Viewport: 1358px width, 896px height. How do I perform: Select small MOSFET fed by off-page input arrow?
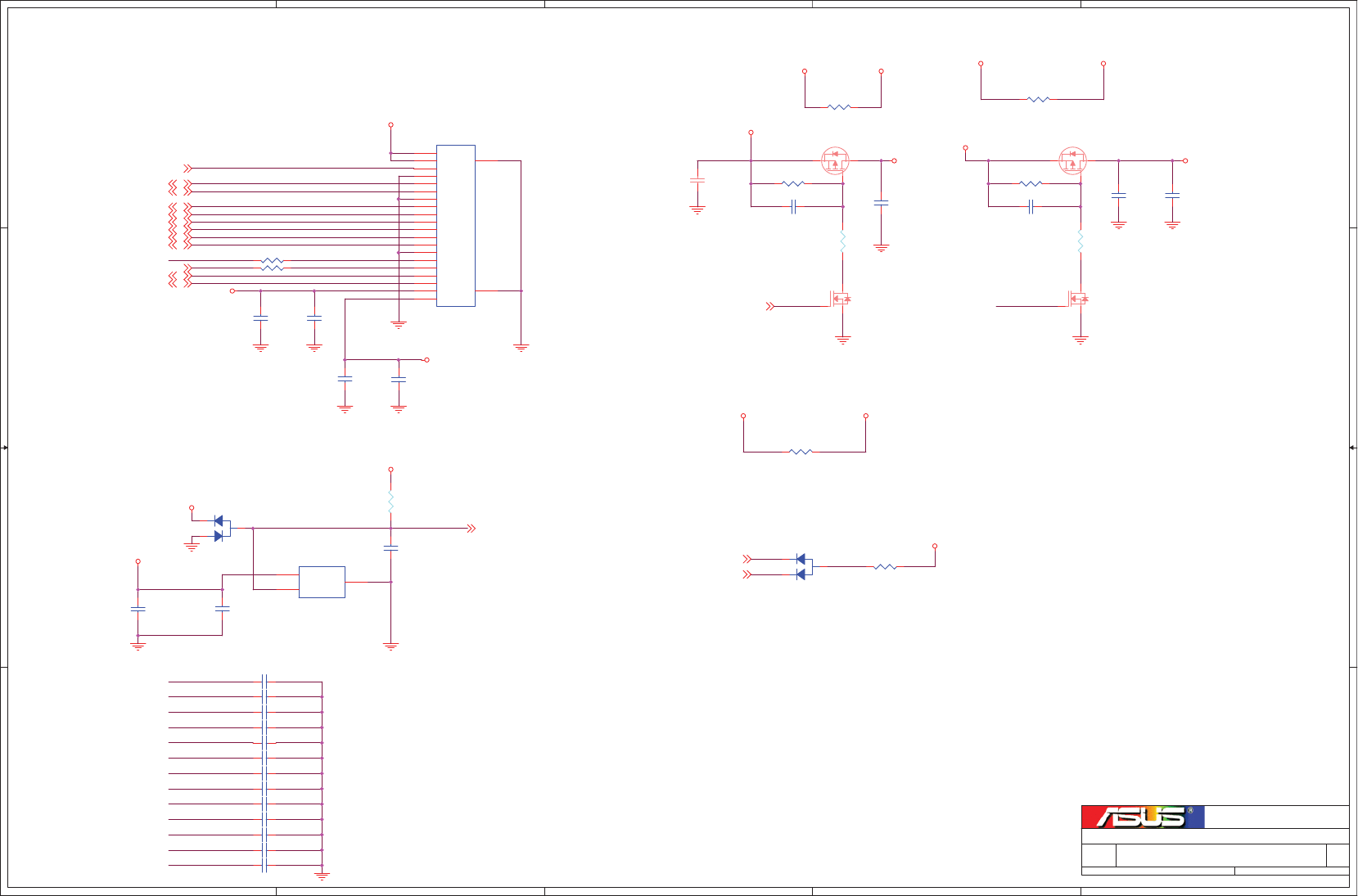click(x=840, y=299)
